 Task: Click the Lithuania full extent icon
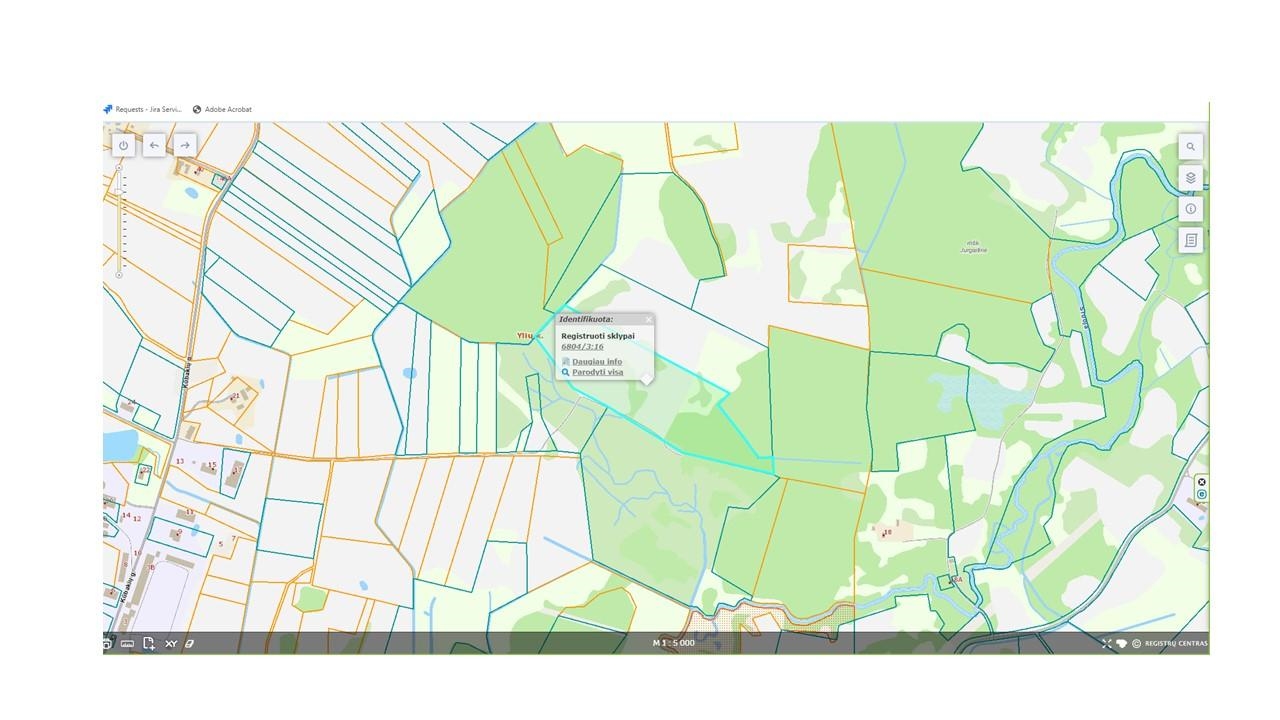coord(1121,643)
